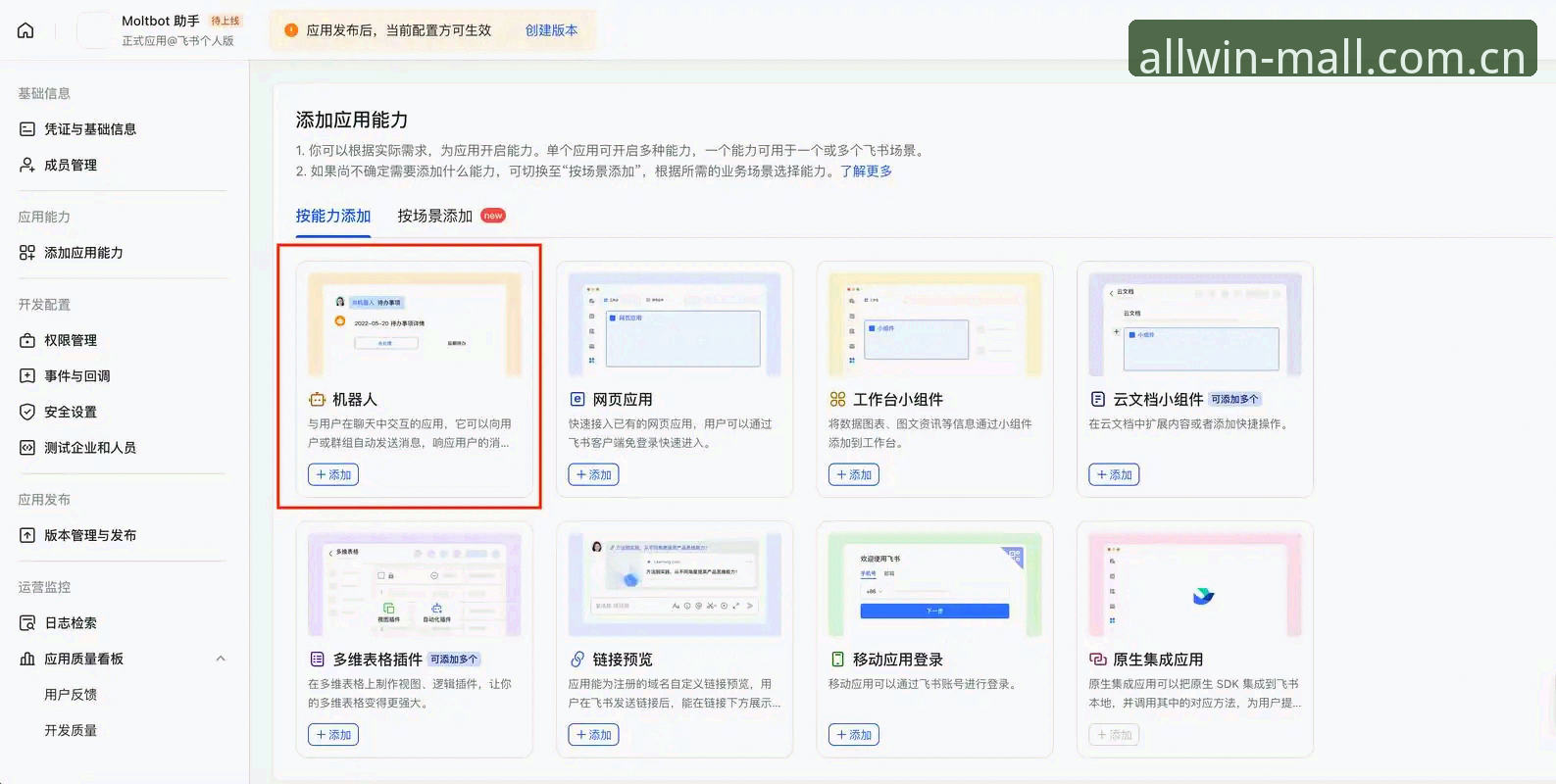Collapse the 应用质量看板 section chevron
The image size is (1556, 784).
tap(221, 659)
